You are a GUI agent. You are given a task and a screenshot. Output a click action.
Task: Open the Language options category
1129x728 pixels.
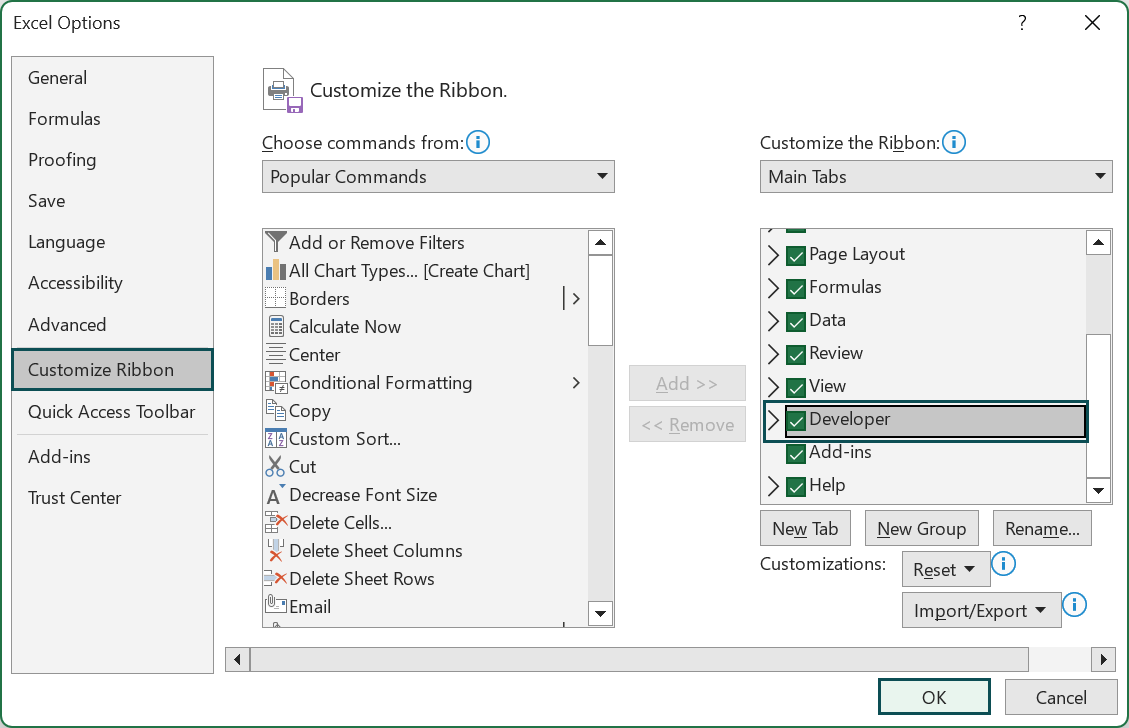click(x=112, y=242)
